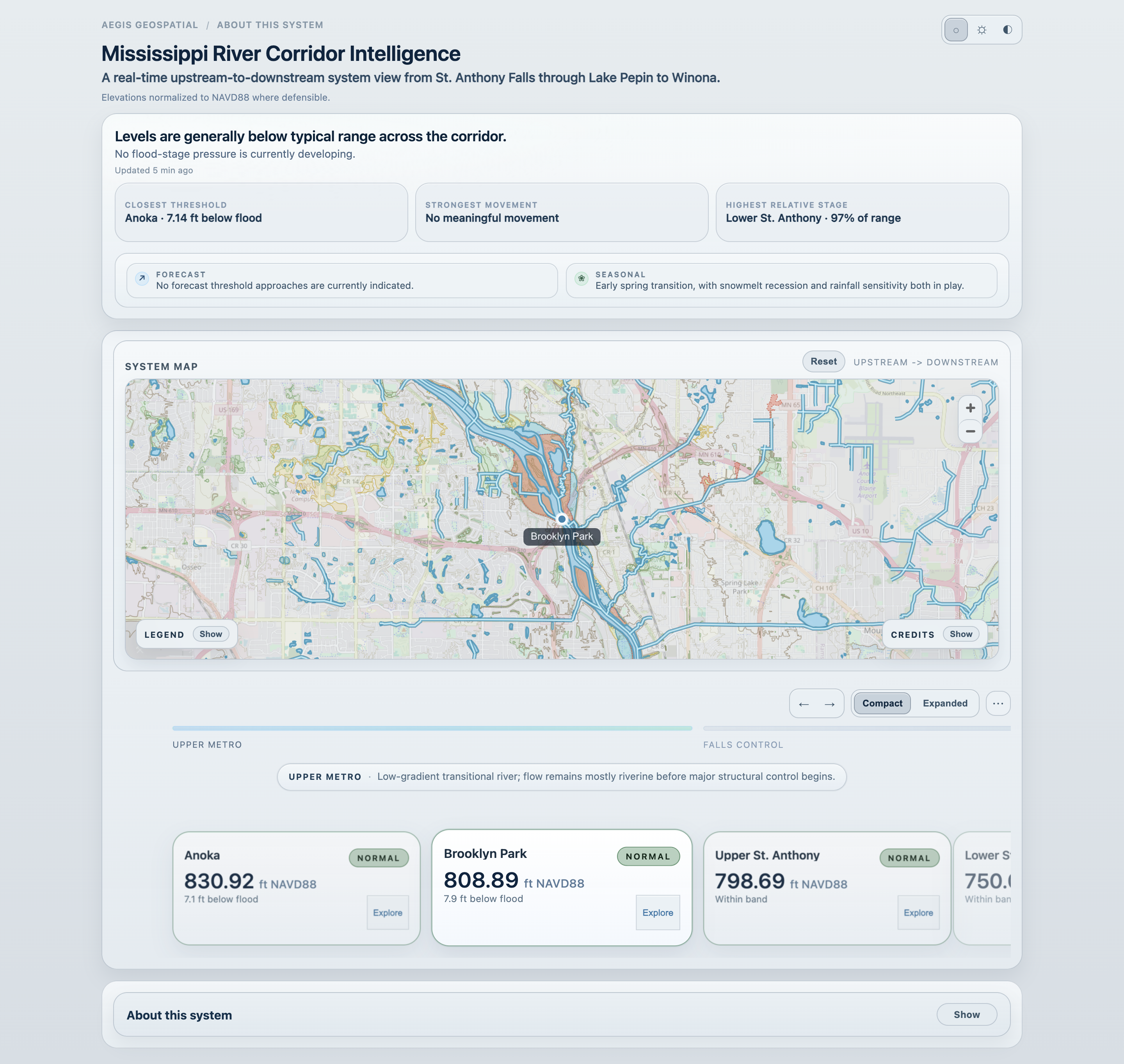The height and width of the screenshot is (1064, 1124).
Task: Show the About this system section
Action: coord(966,1015)
